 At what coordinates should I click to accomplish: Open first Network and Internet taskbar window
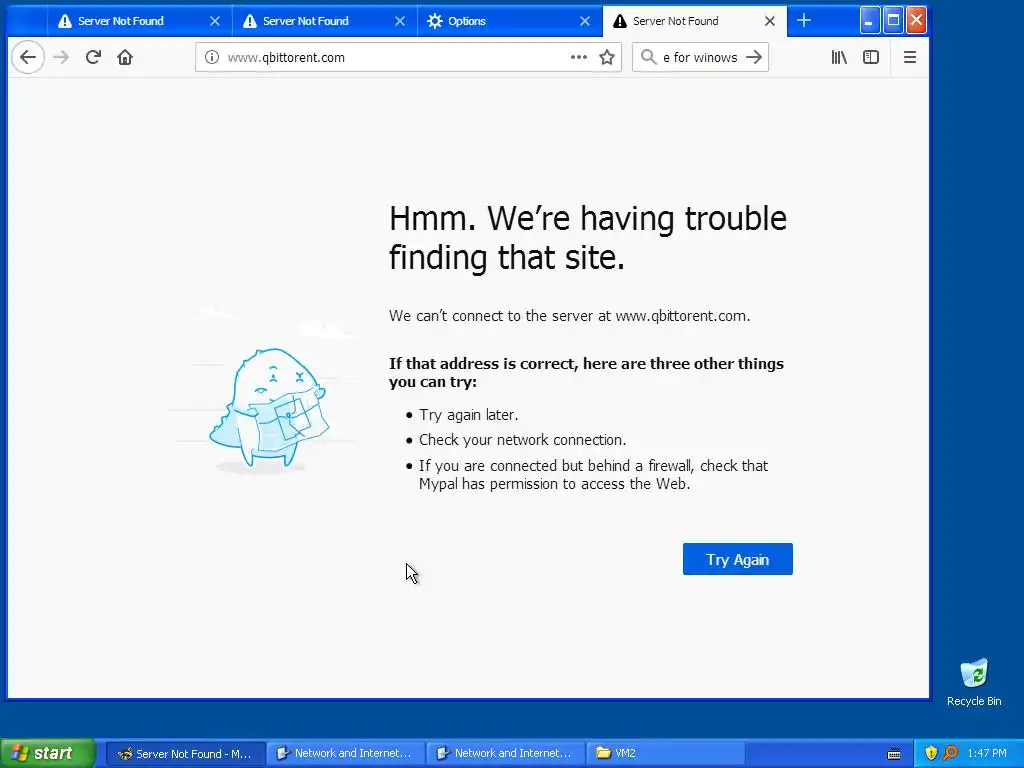[x=345, y=754]
